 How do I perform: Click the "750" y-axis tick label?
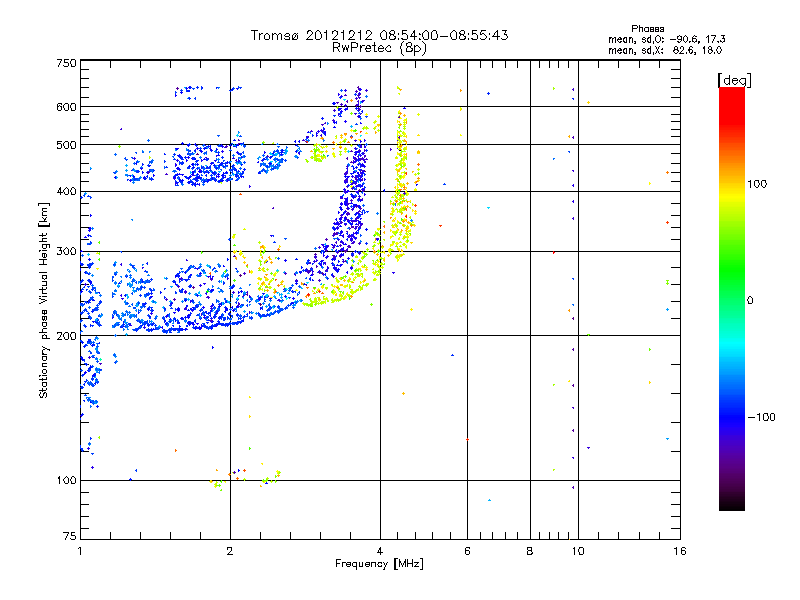[x=66, y=63]
